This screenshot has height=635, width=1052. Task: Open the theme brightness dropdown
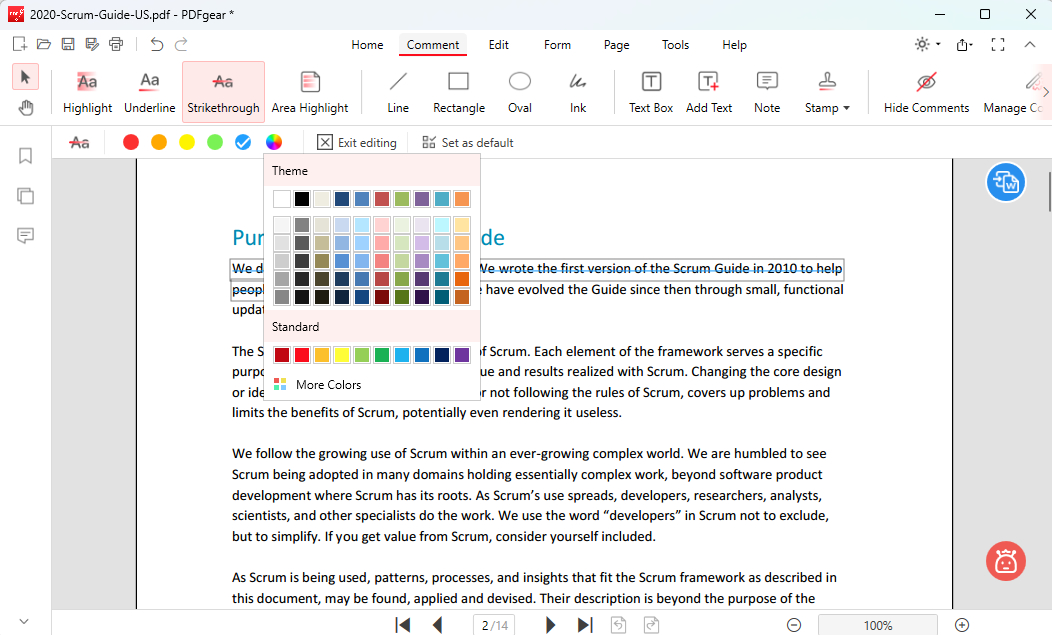[927, 45]
